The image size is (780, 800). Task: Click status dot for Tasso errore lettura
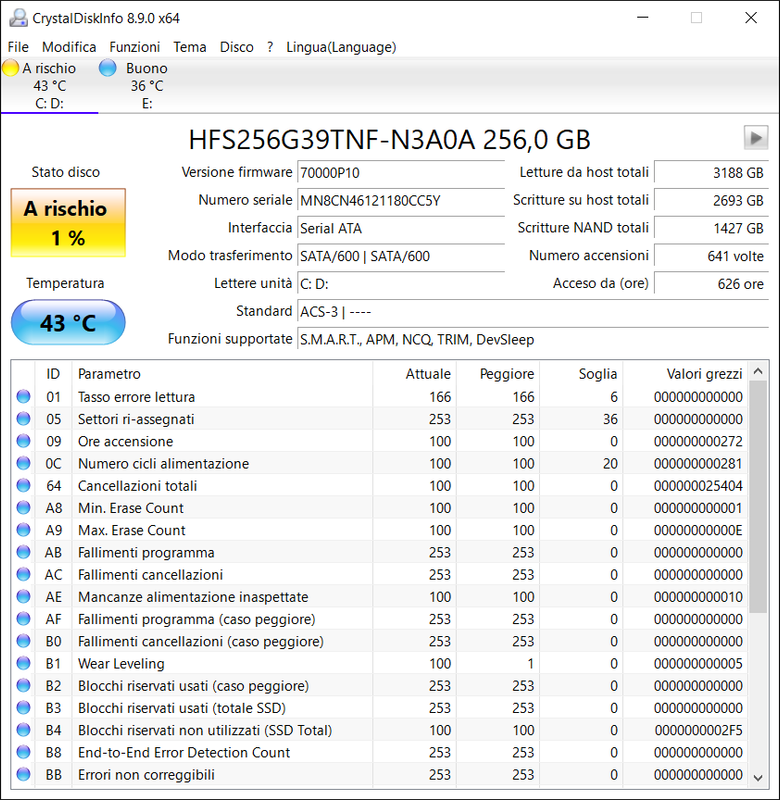(23, 396)
